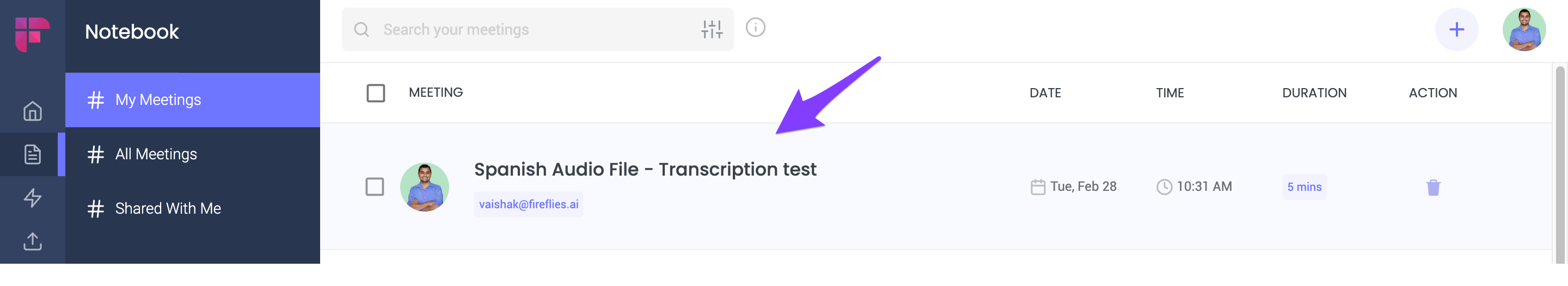The image size is (1568, 286).
Task: Click the Fireflies logo icon
Action: pyautogui.click(x=32, y=34)
